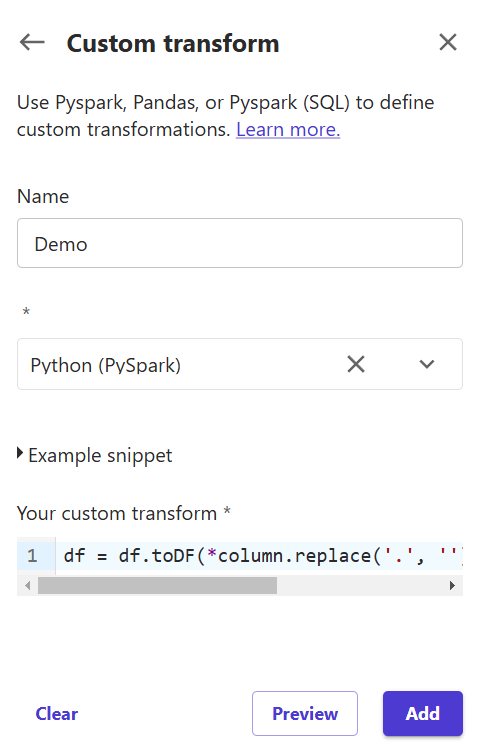Click the code editor right scroll arrow
Viewport: 482px width, 756px height.
(x=452, y=586)
